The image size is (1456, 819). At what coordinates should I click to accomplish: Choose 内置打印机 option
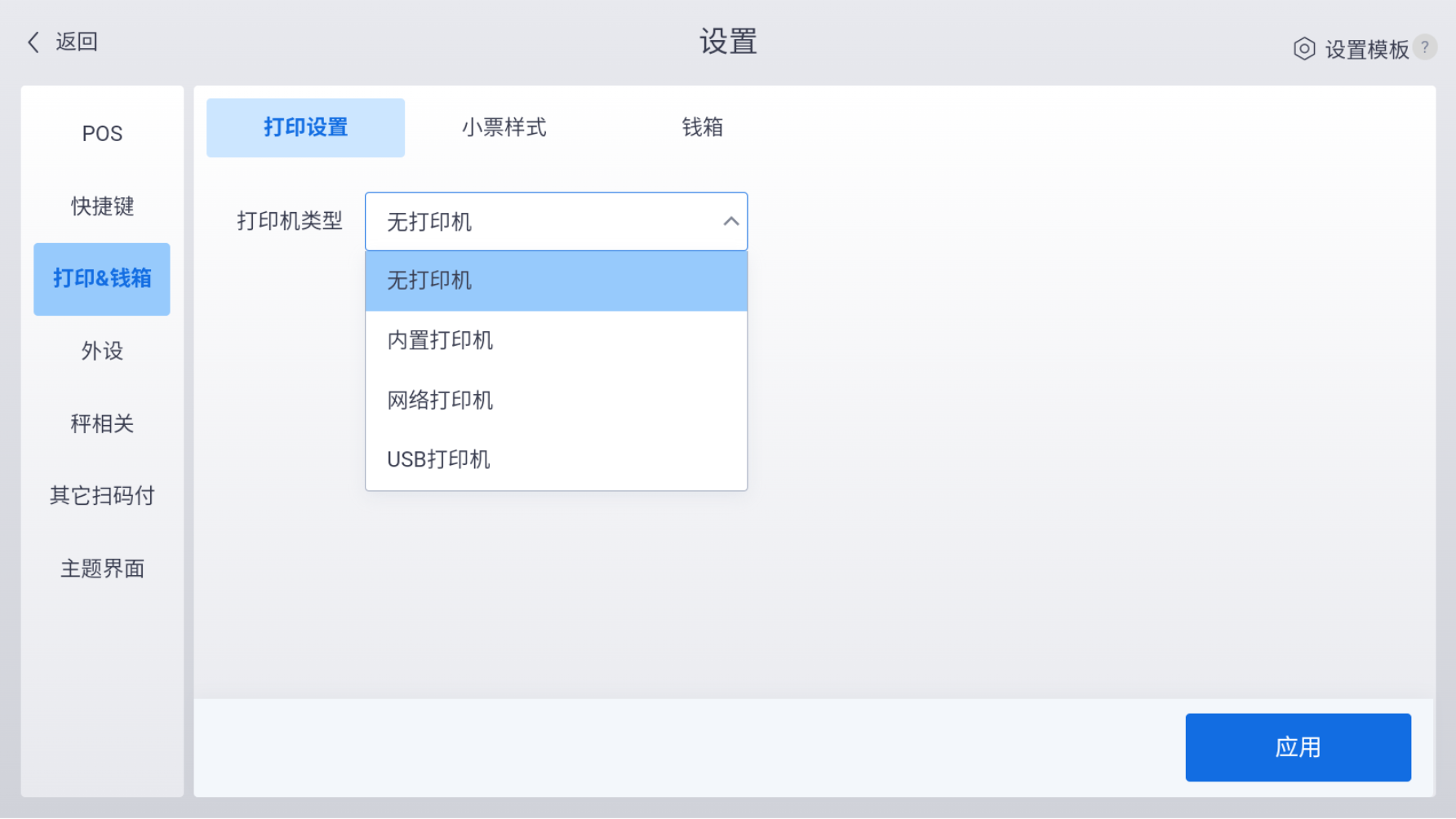557,341
